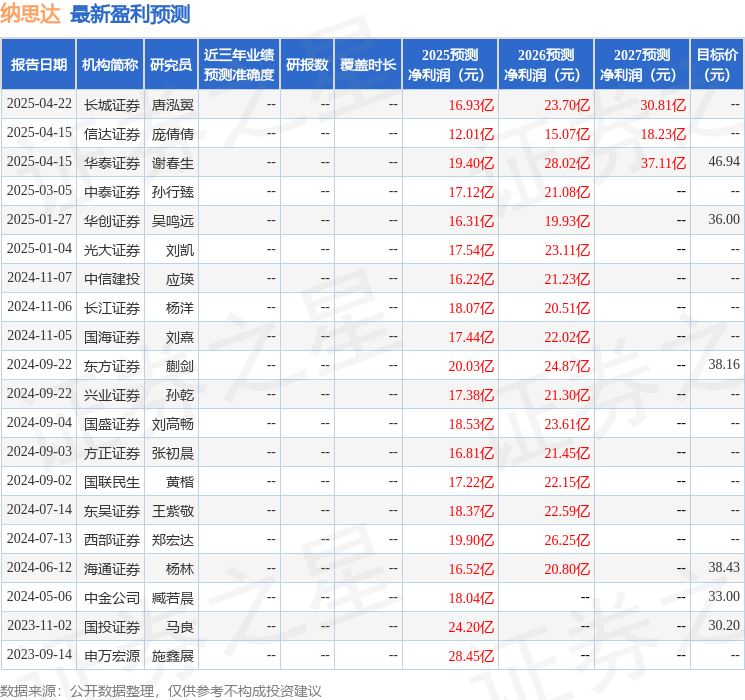This screenshot has width=745, height=700.
Task: Click the 方正证券 institution cell
Action: [x=112, y=453]
